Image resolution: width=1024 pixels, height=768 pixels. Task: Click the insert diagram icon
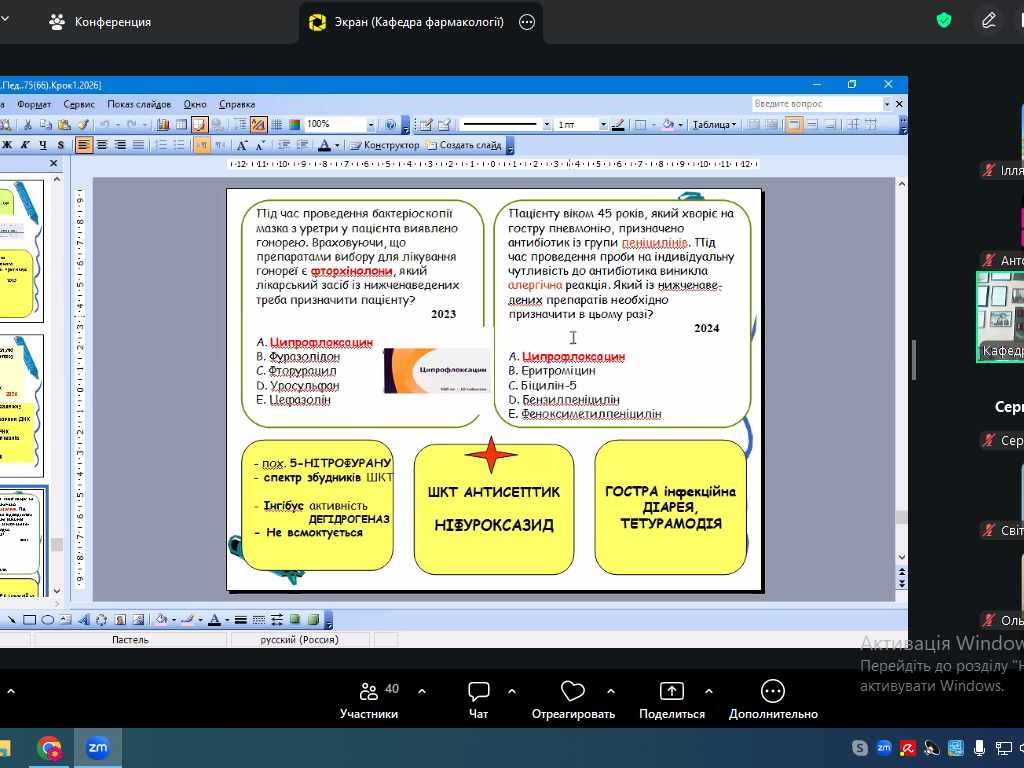[x=102, y=620]
